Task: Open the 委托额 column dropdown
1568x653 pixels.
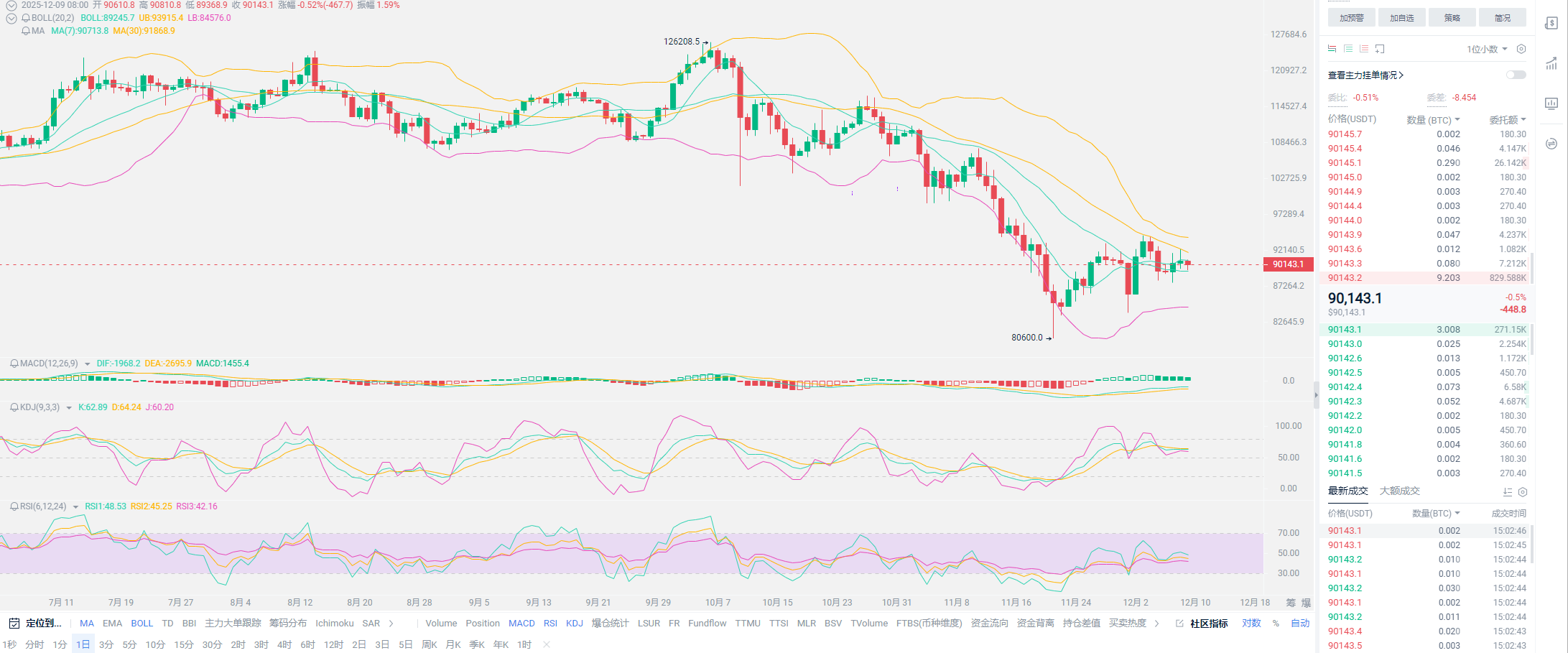Action: tap(1507, 120)
